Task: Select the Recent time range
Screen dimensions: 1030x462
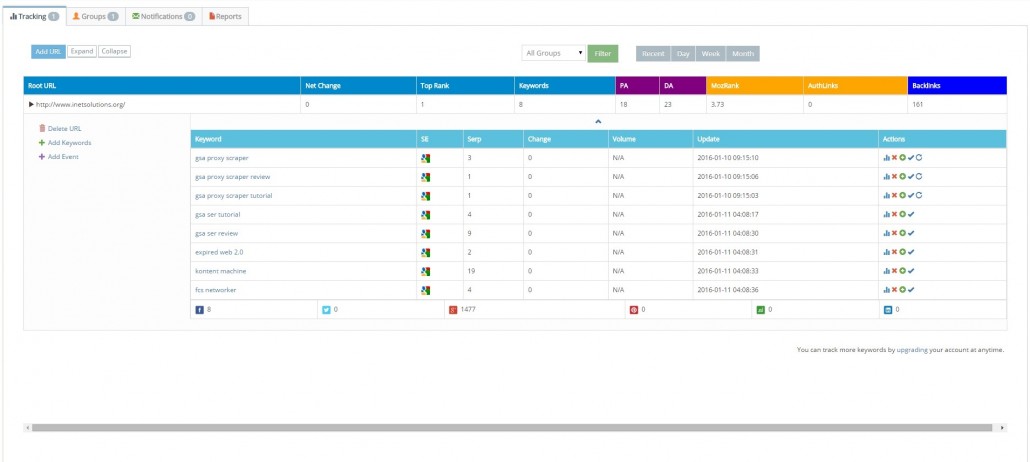Action: pyautogui.click(x=653, y=54)
